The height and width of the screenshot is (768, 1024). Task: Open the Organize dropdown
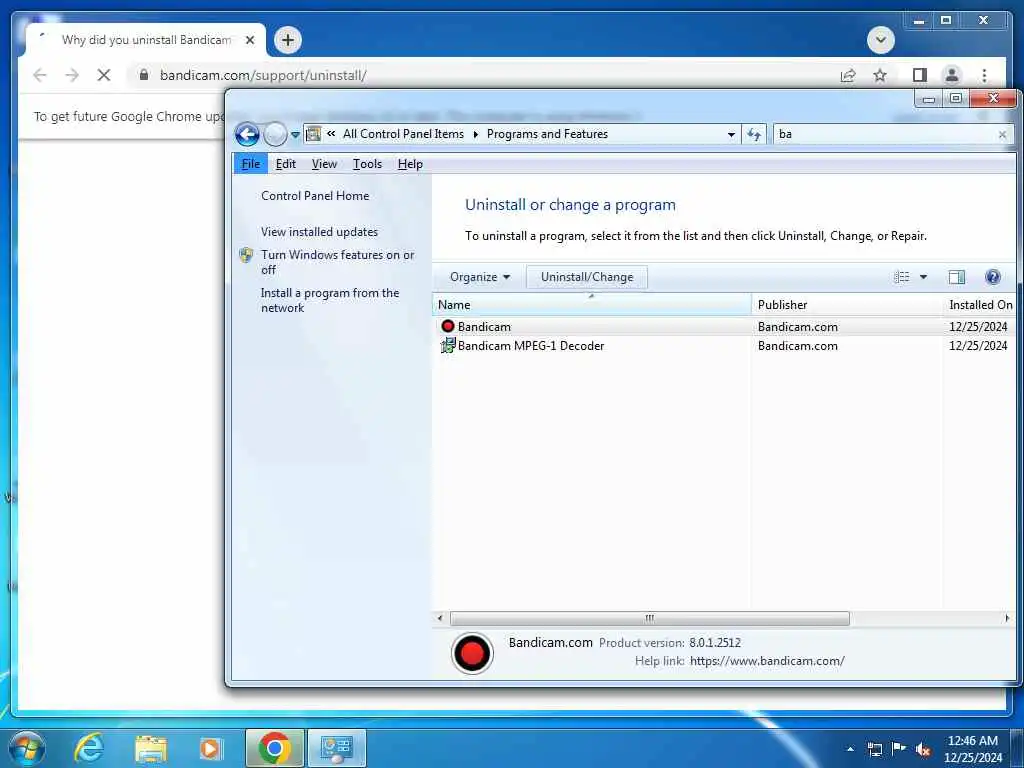click(x=479, y=277)
